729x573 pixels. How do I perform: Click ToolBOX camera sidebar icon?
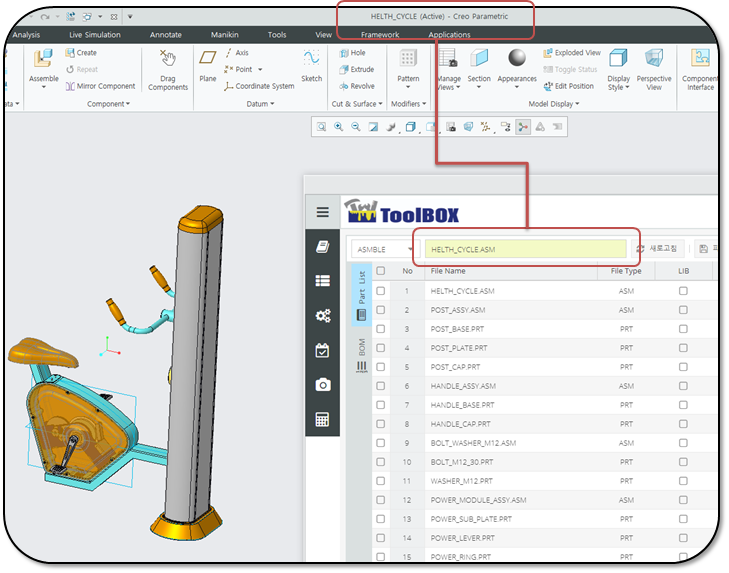pyautogui.click(x=323, y=385)
